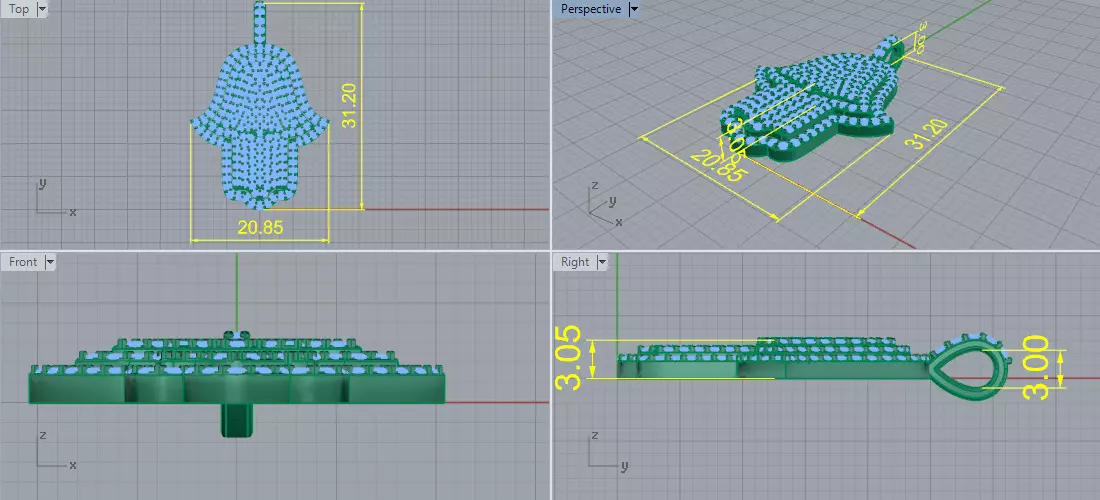Select the 31.20 dimension in Top view
Screen dimensions: 1100x500
click(x=349, y=105)
